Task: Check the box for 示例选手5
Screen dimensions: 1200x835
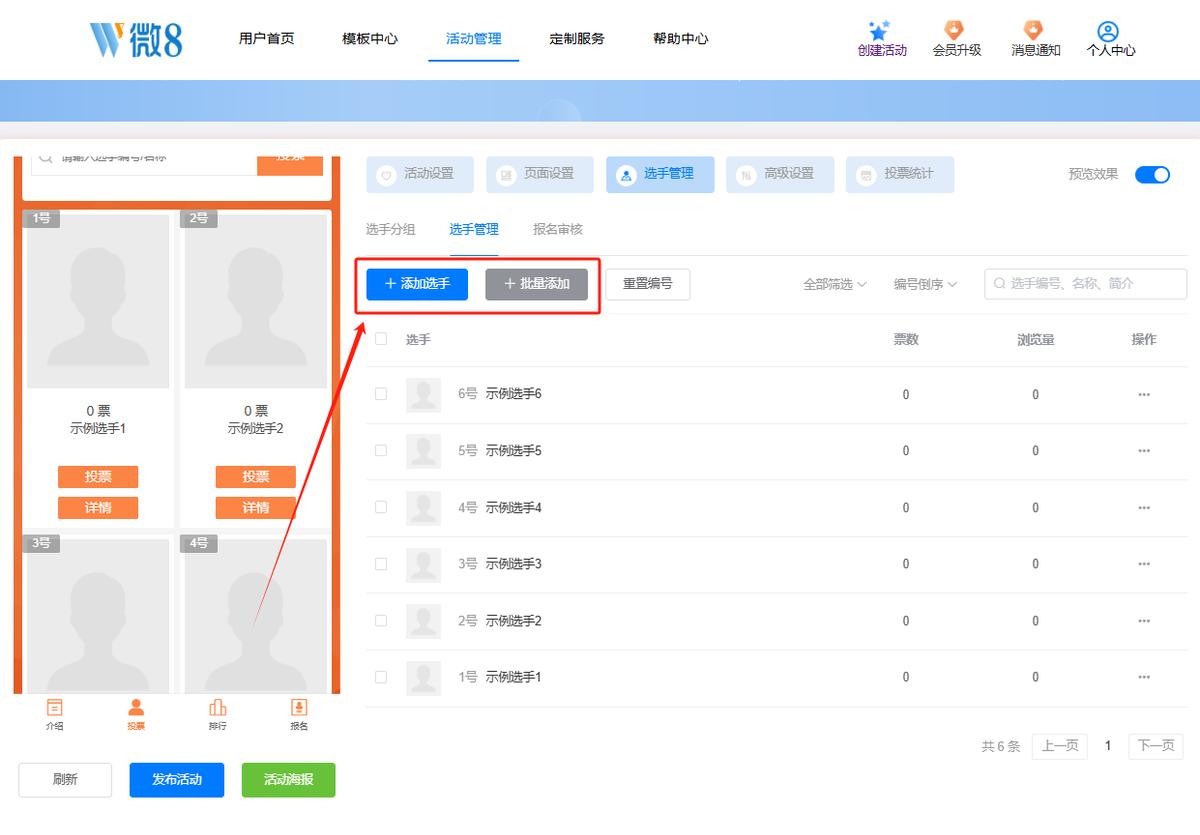Action: pyautogui.click(x=381, y=451)
